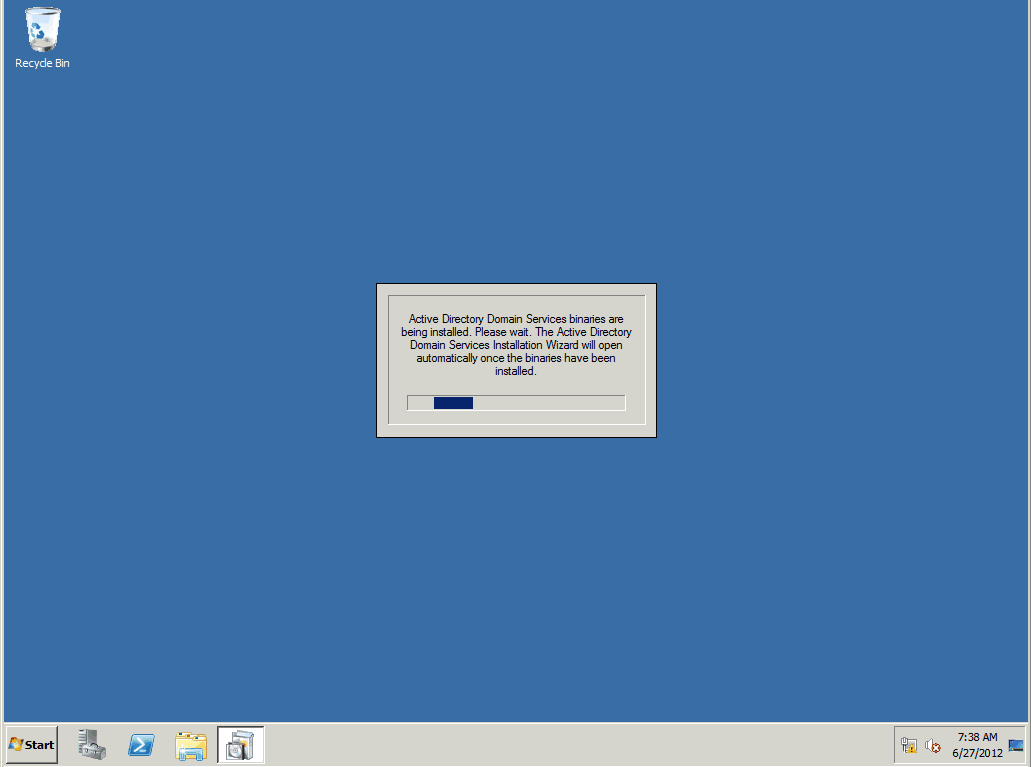
Task: Open the Start menu
Action: click(32, 745)
